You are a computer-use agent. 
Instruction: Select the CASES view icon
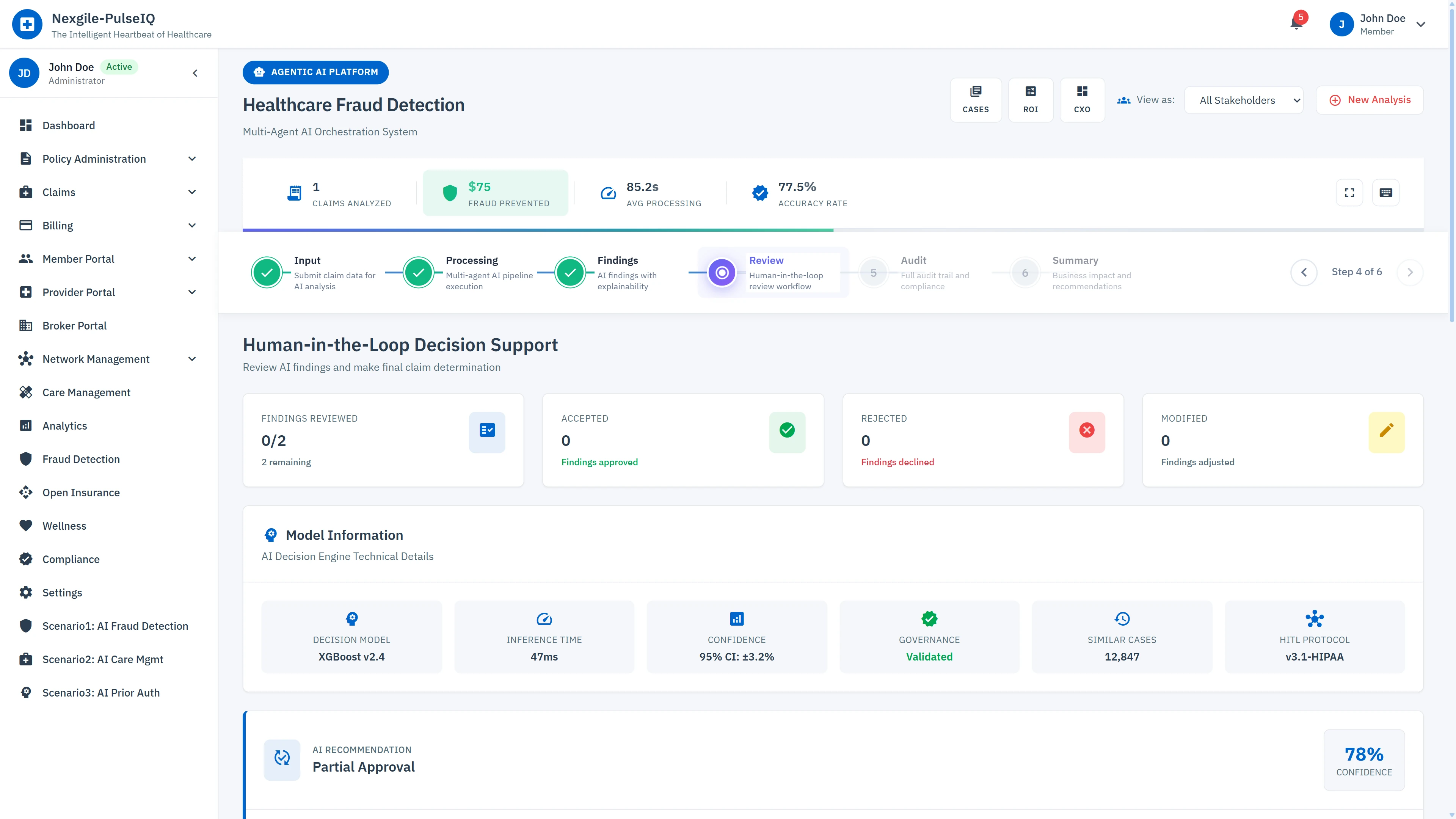pyautogui.click(x=976, y=99)
